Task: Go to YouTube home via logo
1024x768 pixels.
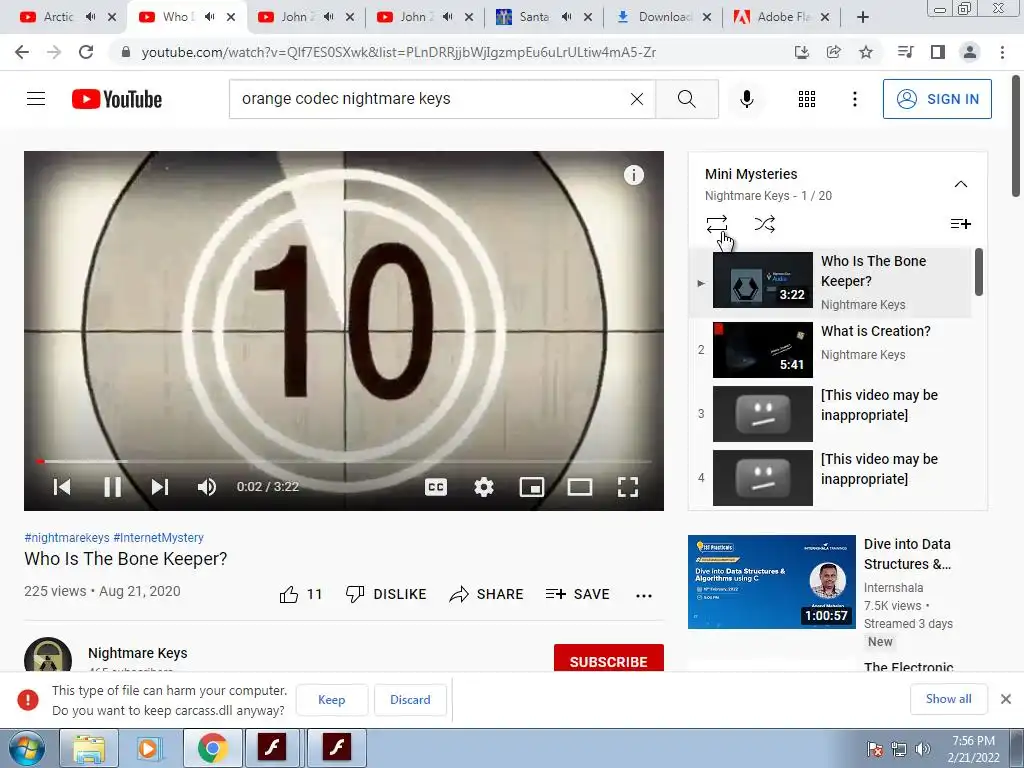Action: (x=117, y=99)
